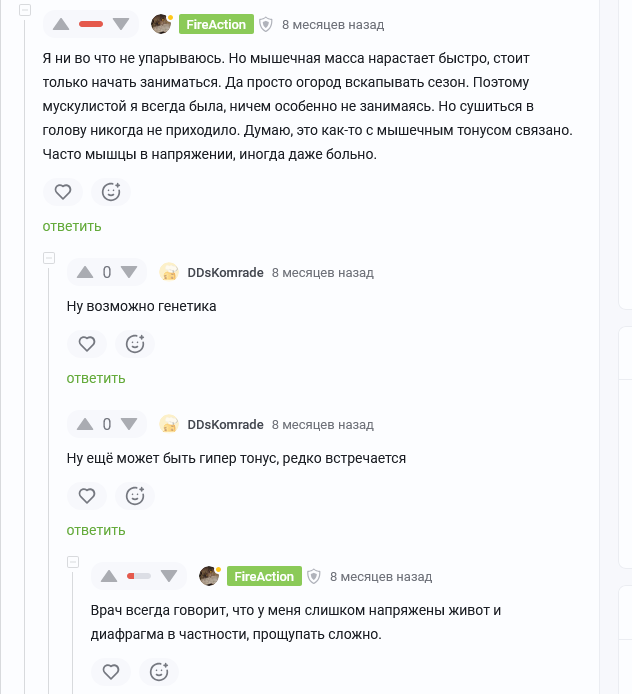This screenshot has height=694, width=632.
Task: Open DDsKomrade's avatar on the "генетика" comment
Action: point(169,272)
